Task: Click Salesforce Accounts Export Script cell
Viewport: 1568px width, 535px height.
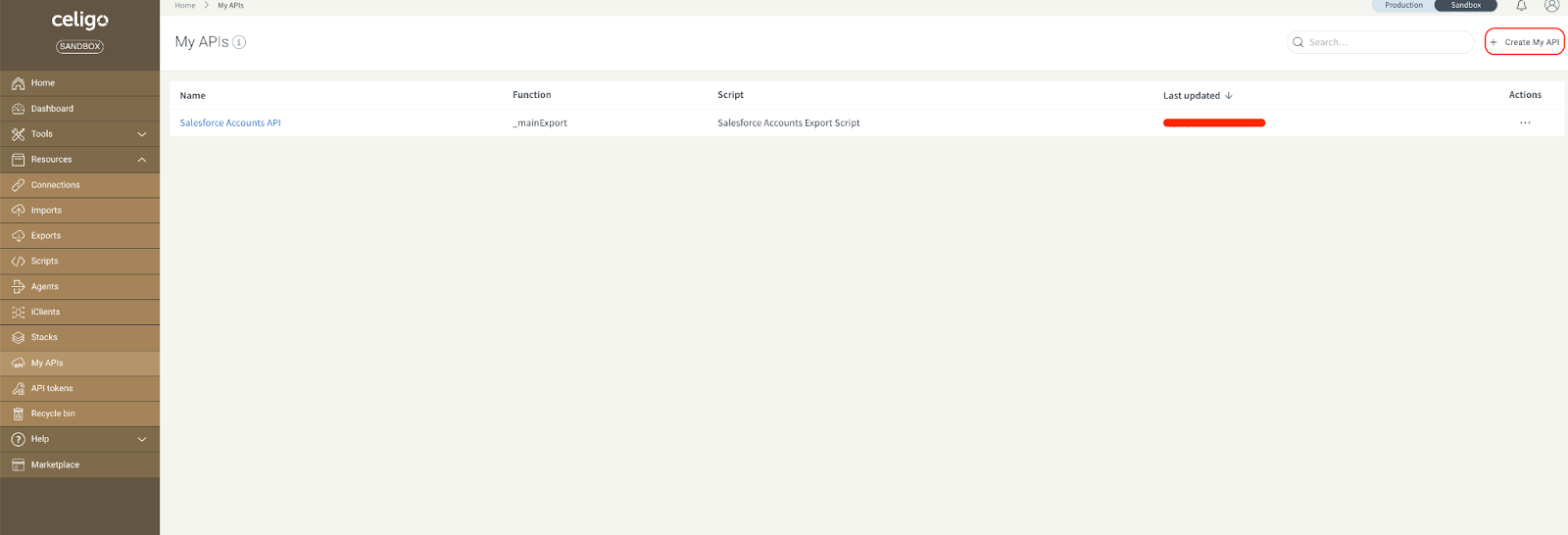Action: [x=789, y=123]
